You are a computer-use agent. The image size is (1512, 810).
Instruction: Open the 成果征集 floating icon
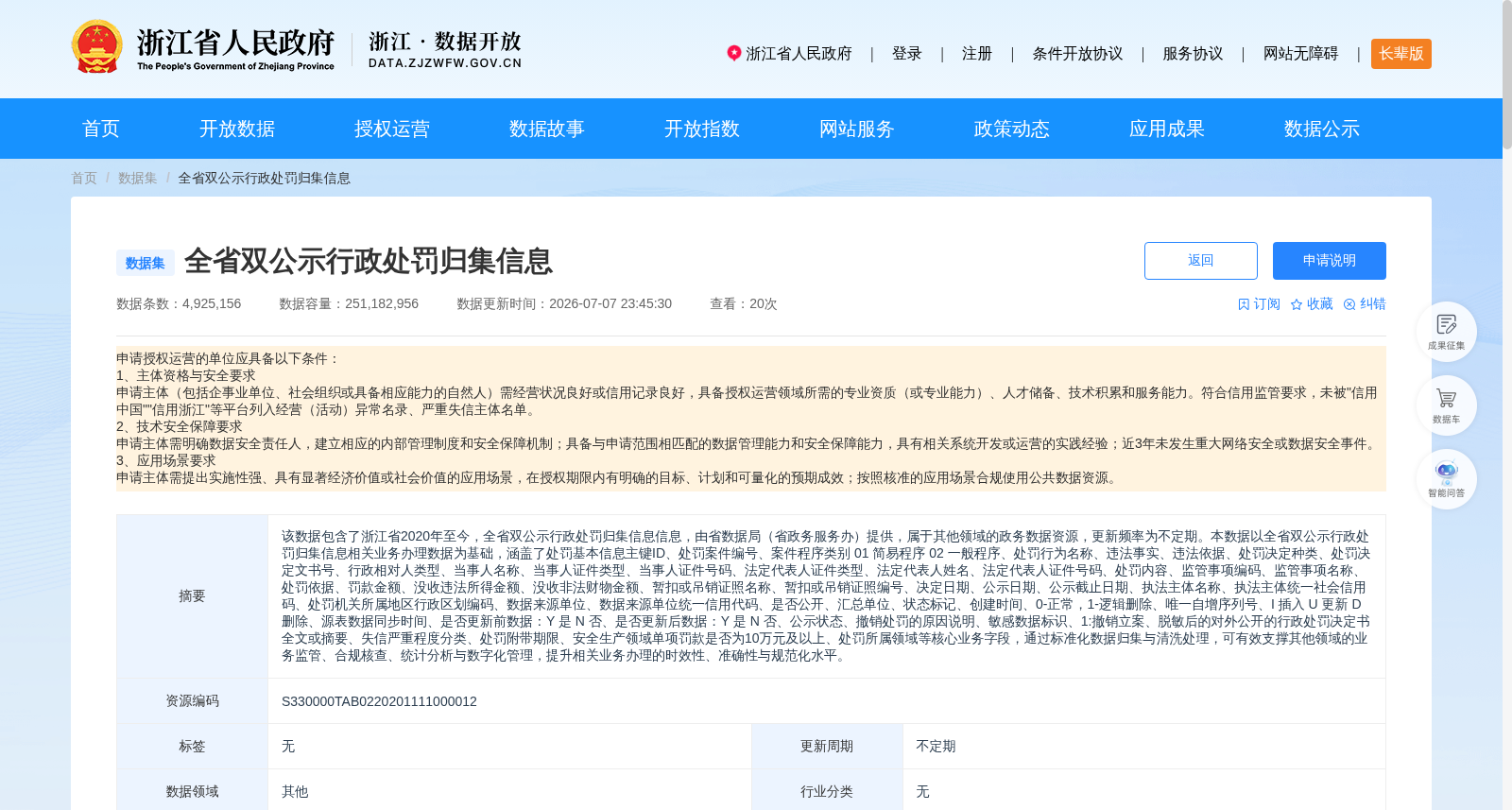[x=1446, y=332]
